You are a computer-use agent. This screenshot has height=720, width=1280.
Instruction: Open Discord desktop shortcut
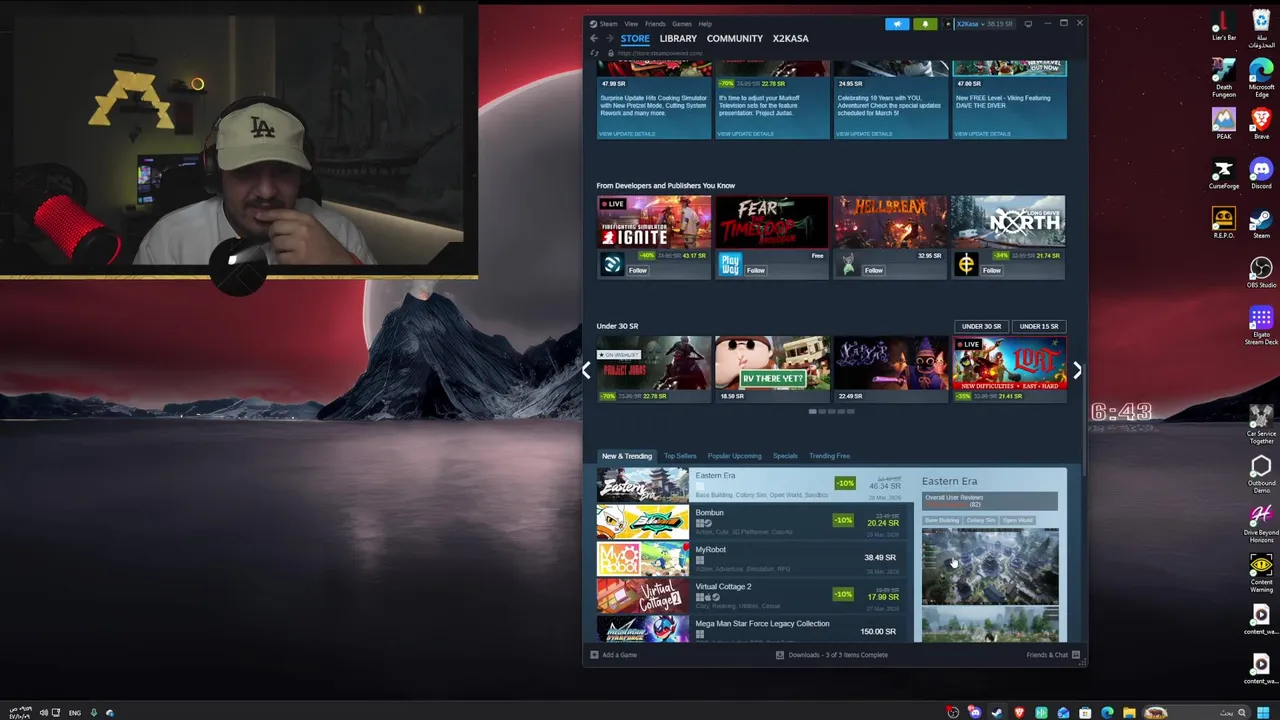coord(1261,174)
